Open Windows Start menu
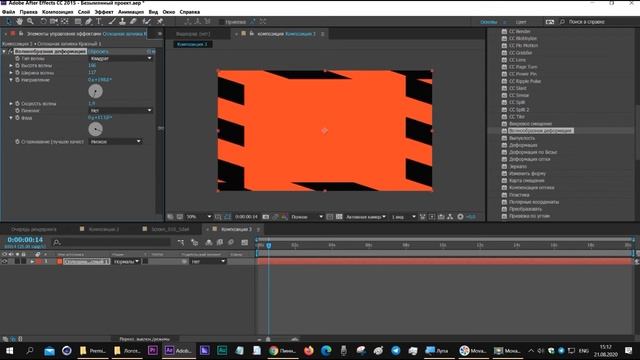Image resolution: width=640 pixels, height=360 pixels. pyautogui.click(x=9, y=351)
